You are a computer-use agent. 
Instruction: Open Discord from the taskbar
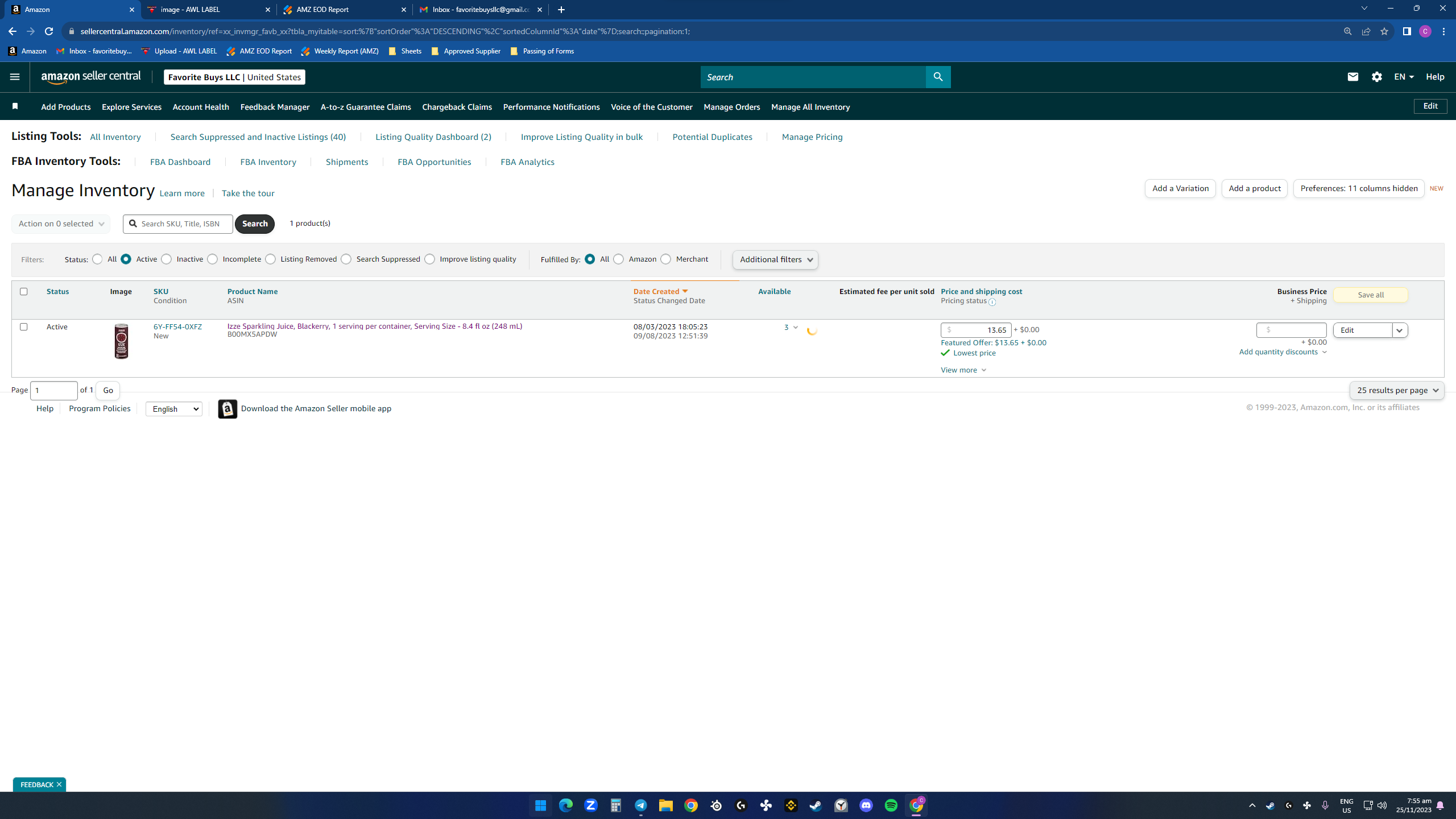(x=866, y=805)
